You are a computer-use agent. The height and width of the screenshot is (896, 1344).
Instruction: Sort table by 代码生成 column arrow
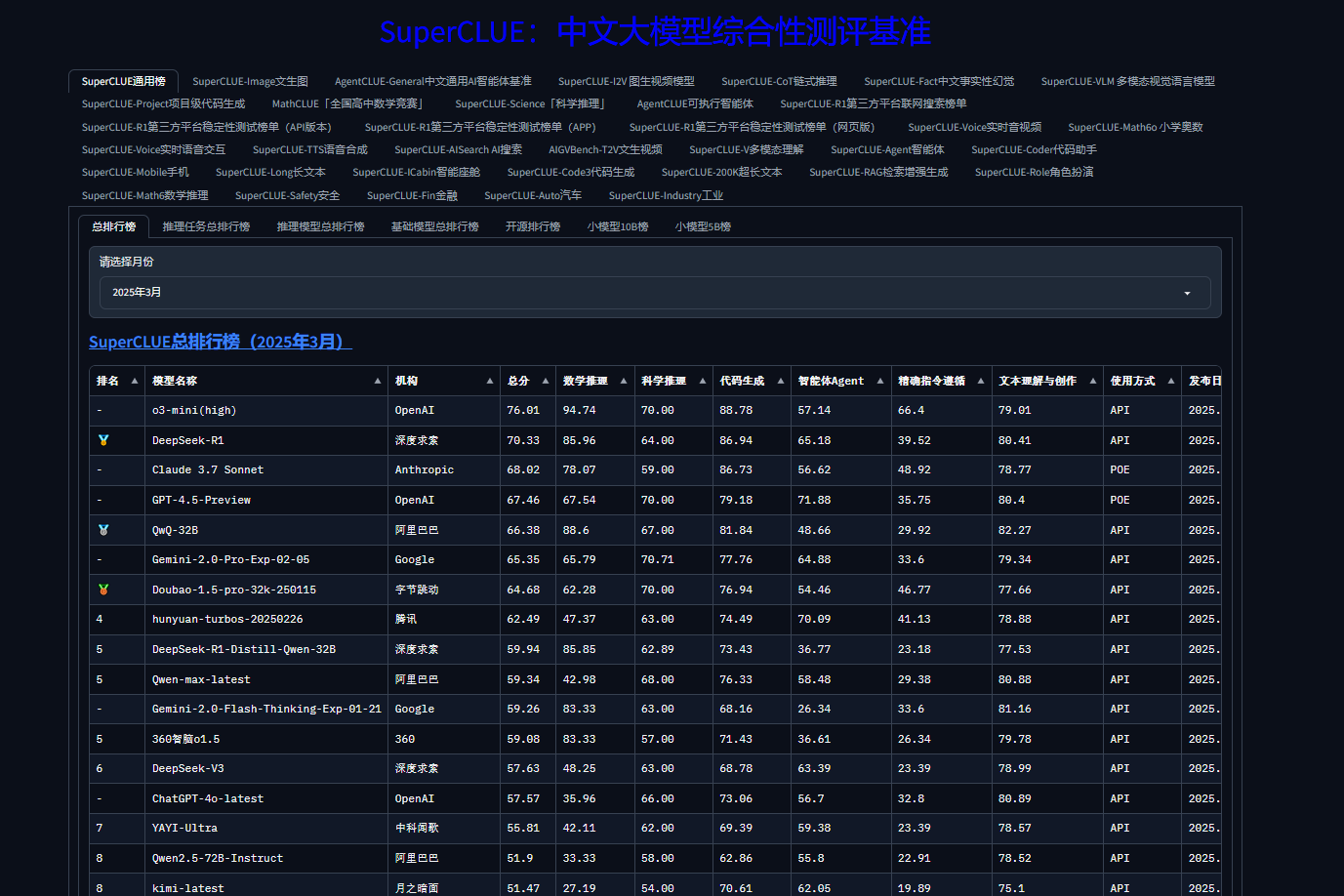(781, 381)
